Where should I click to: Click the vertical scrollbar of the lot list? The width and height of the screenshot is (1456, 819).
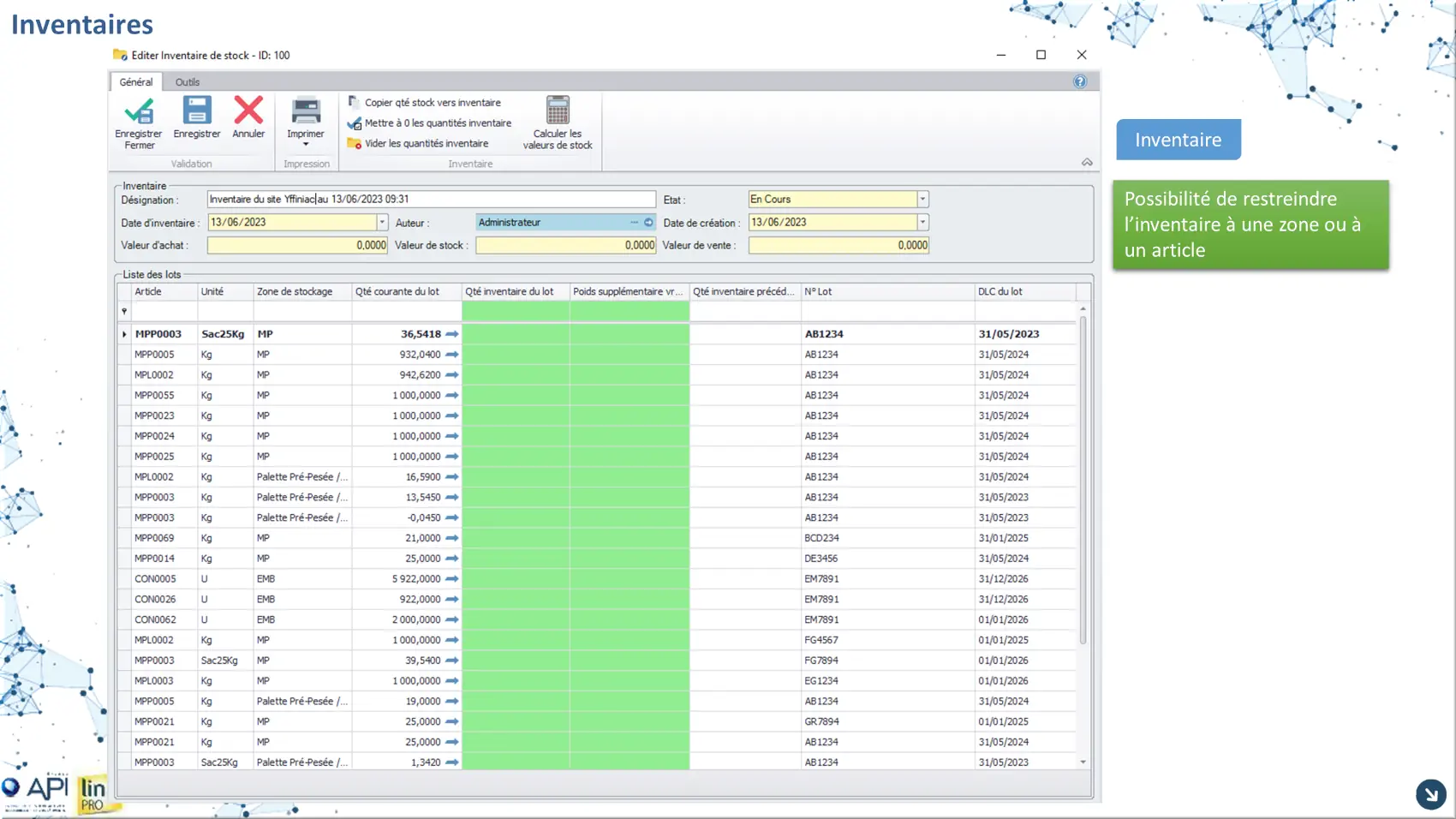[1083, 480]
